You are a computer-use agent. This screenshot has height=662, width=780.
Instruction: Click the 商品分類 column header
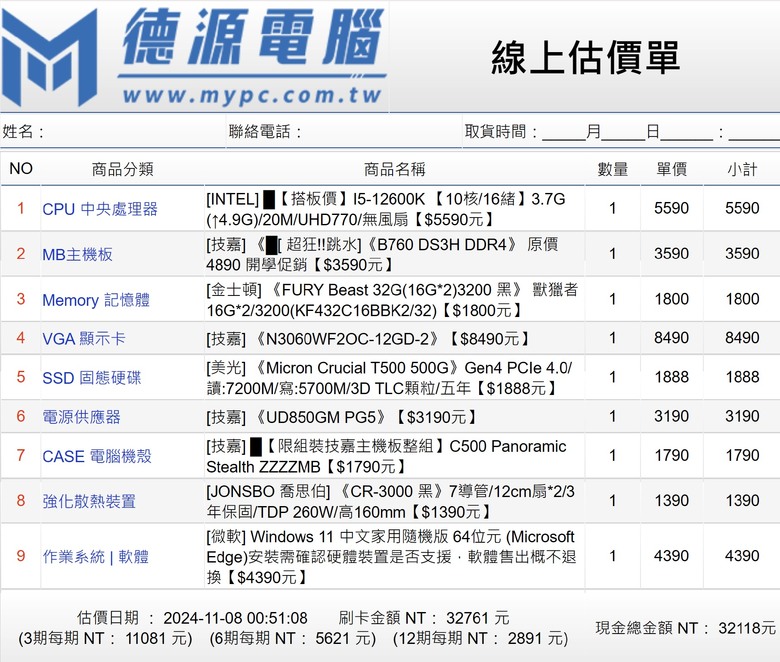click(122, 169)
